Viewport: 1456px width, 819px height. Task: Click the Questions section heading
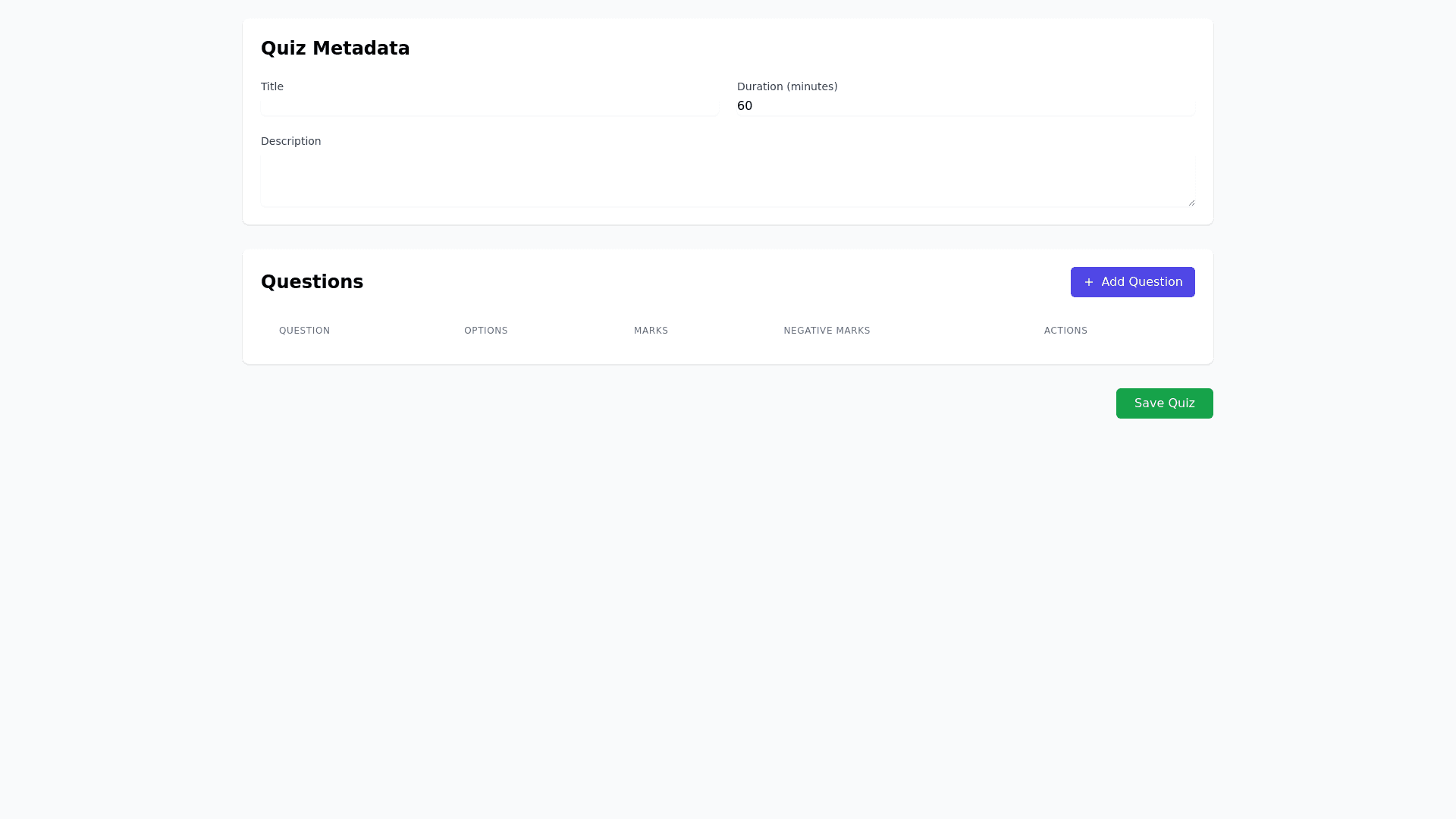pos(312,282)
